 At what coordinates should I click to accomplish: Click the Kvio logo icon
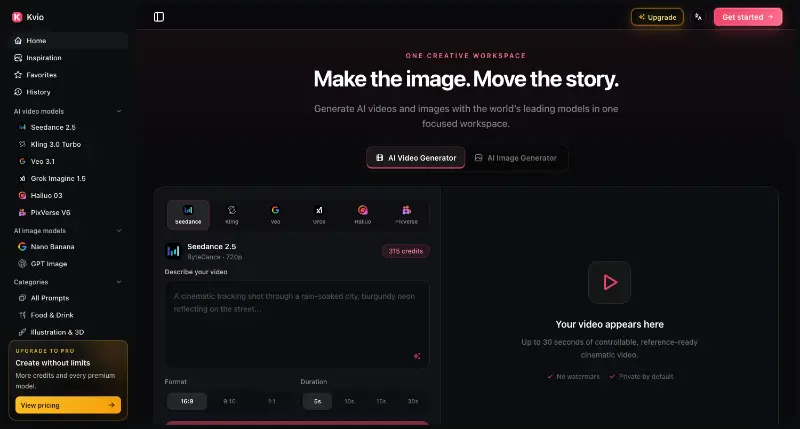tap(17, 17)
